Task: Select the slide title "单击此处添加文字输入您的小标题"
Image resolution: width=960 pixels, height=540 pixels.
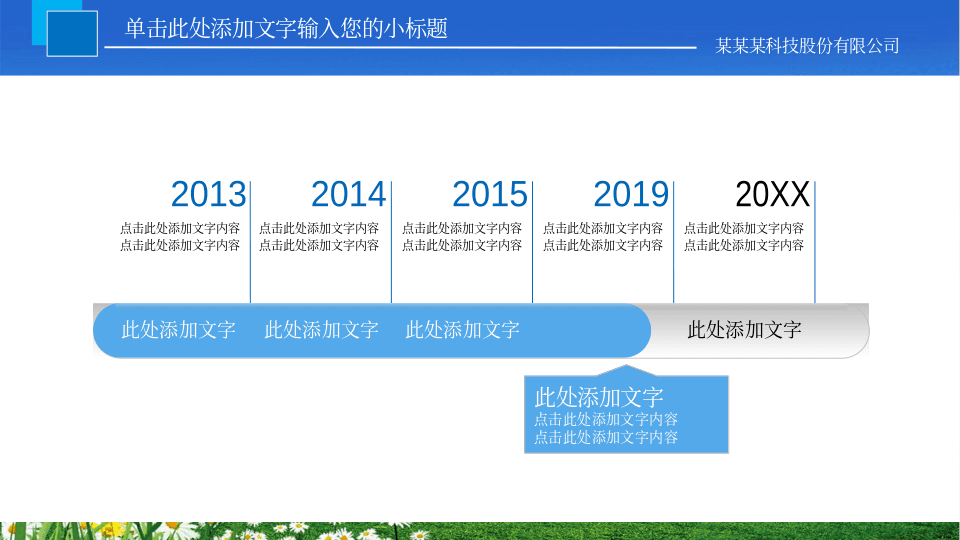Action: coord(286,29)
